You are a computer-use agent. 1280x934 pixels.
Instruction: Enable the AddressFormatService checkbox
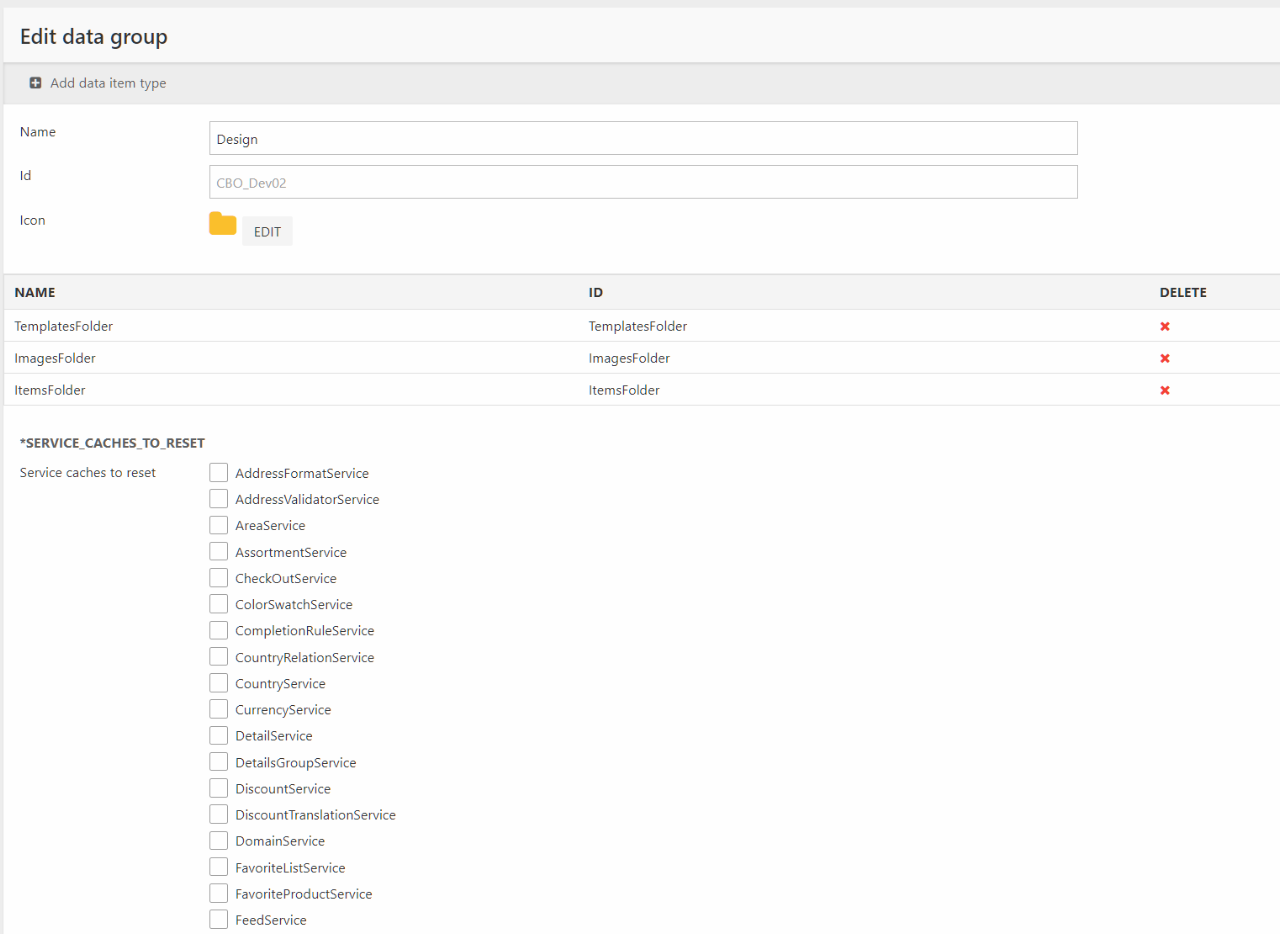219,473
